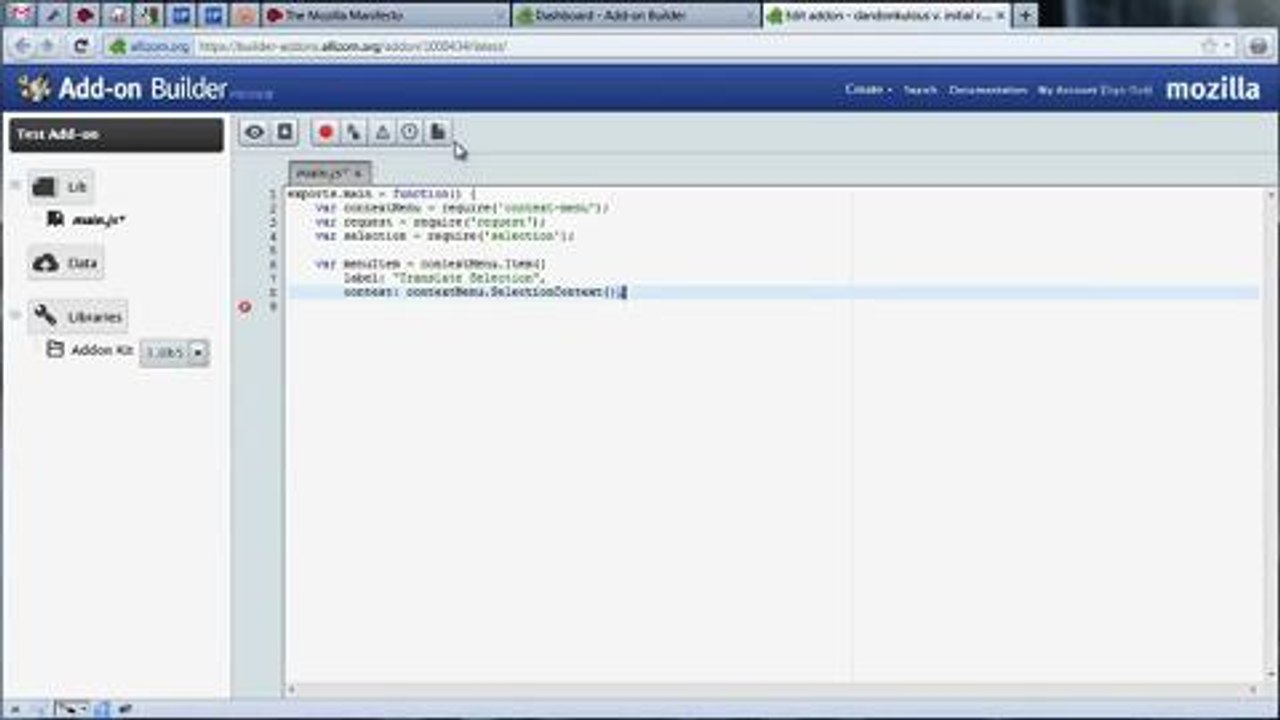Image resolution: width=1280 pixels, height=720 pixels.
Task: Click the My Account link
Action: click(1068, 90)
